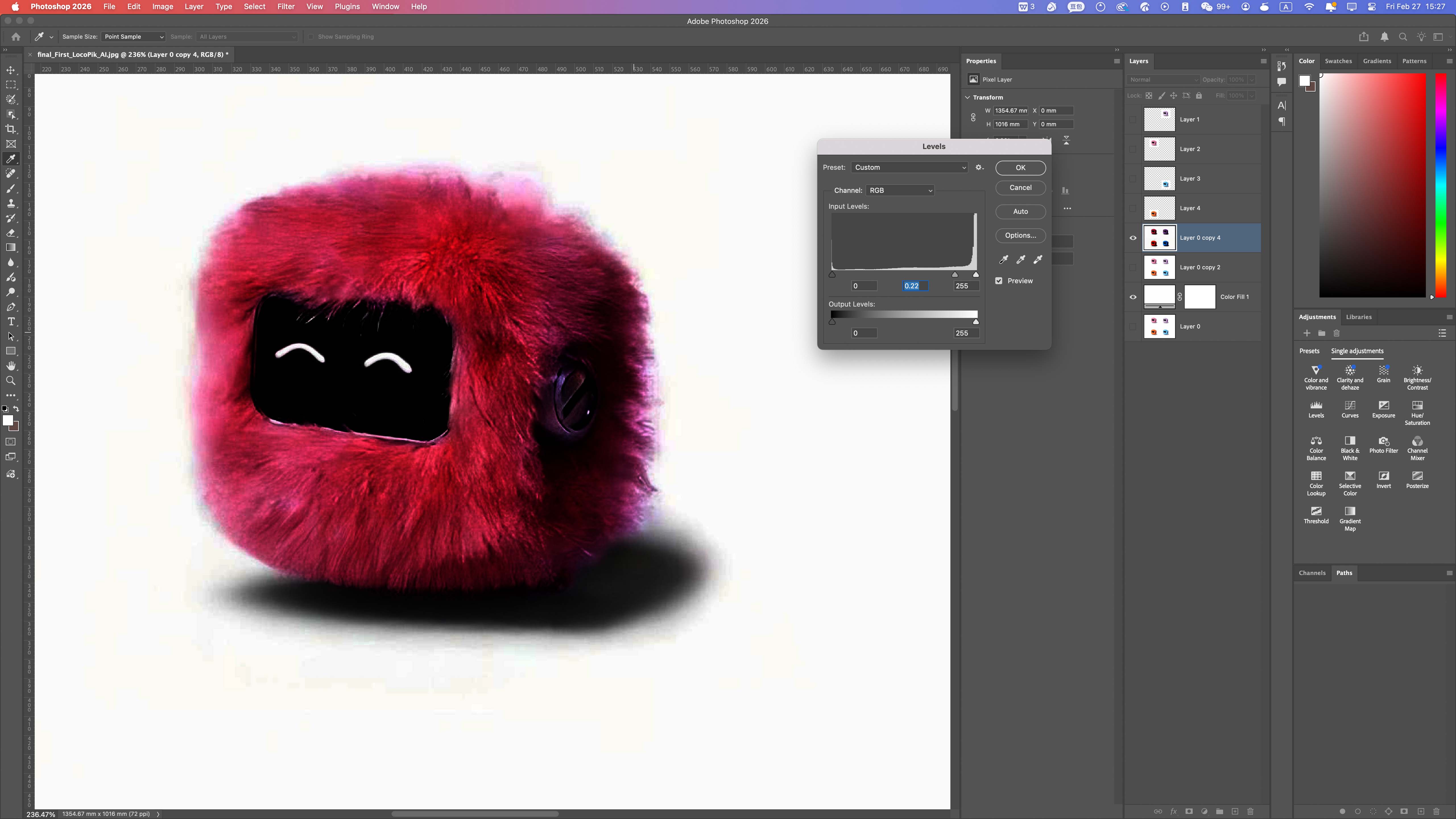Switch to the Paths tab

pos(1344,572)
